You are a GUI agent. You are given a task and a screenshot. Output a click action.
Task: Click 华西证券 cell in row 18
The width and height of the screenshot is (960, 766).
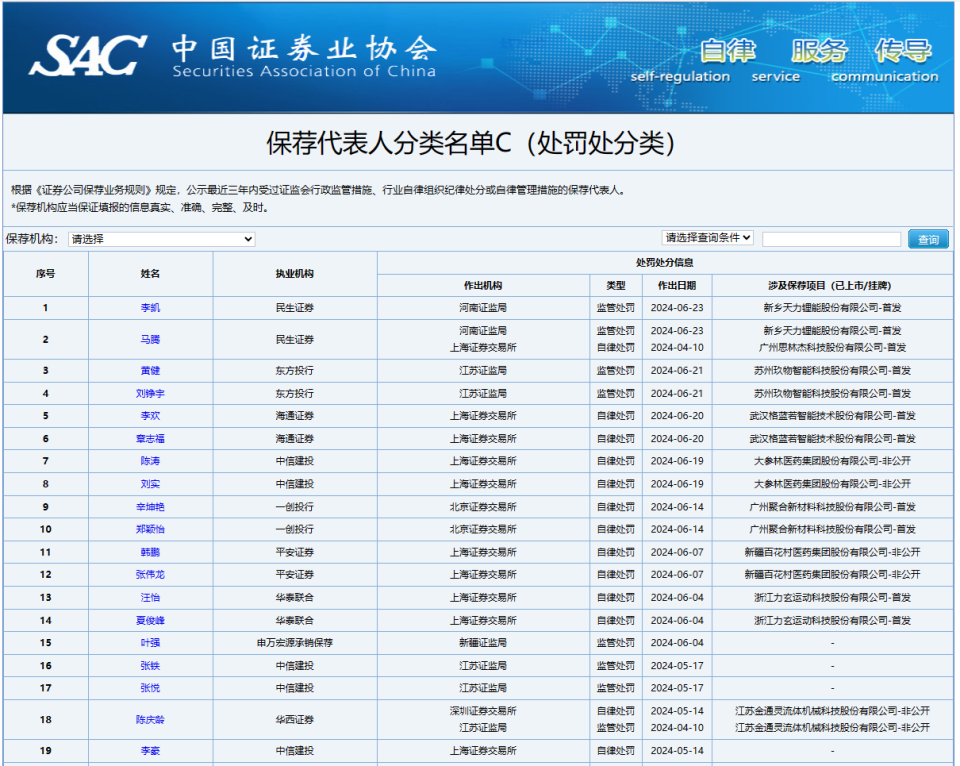(x=294, y=719)
